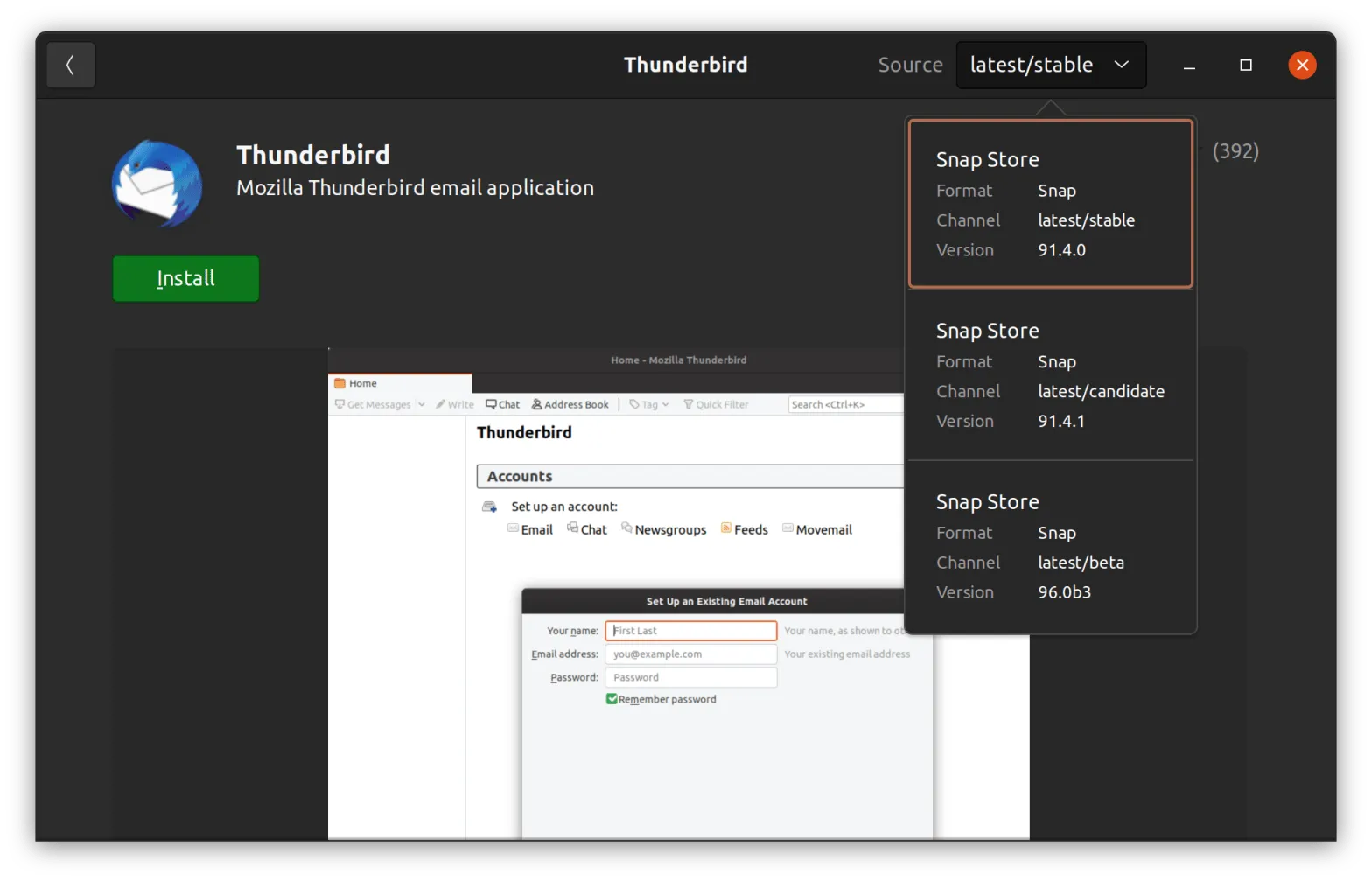Image resolution: width=1372 pixels, height=881 pixels.
Task: Toggle the Remember password checkbox
Action: (612, 698)
